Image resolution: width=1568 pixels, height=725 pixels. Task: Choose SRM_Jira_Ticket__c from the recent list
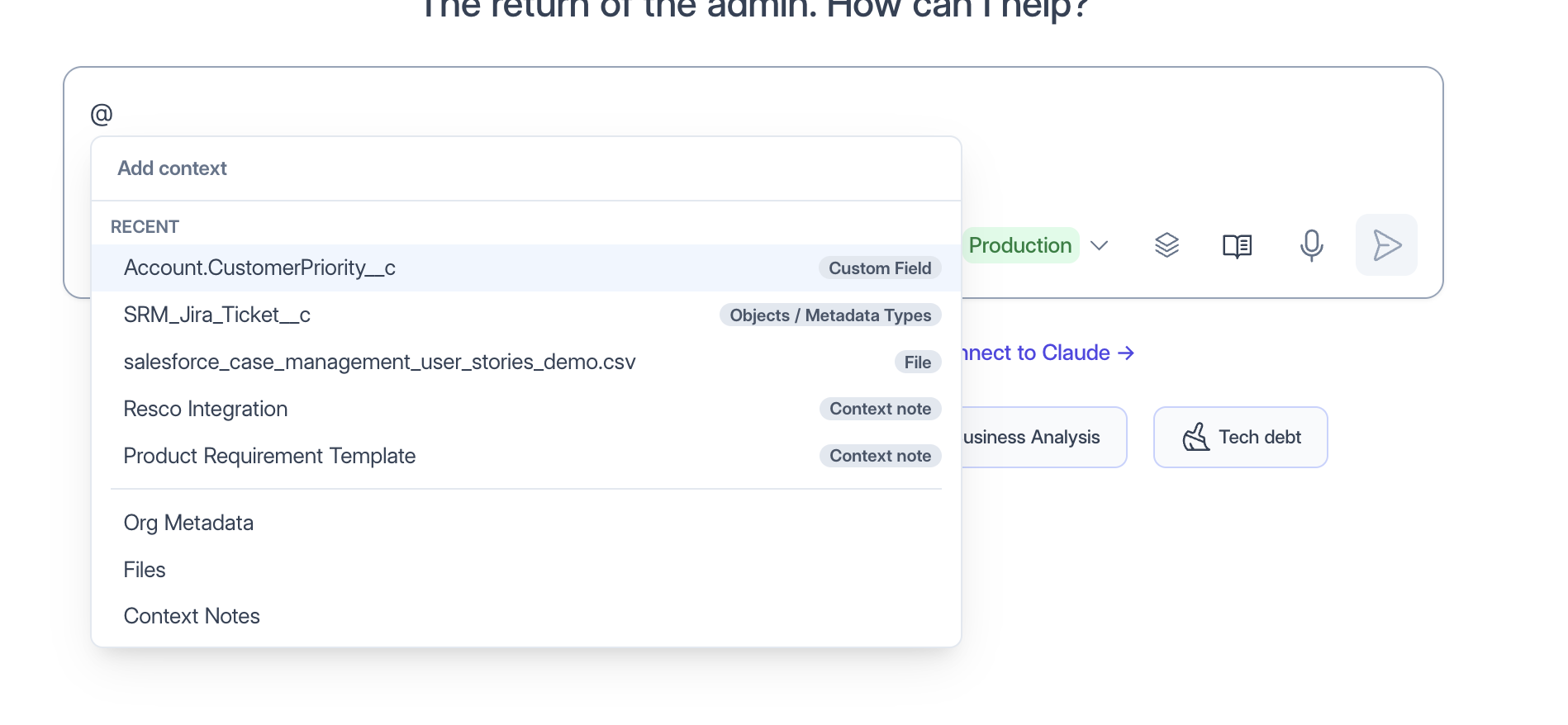[526, 315]
